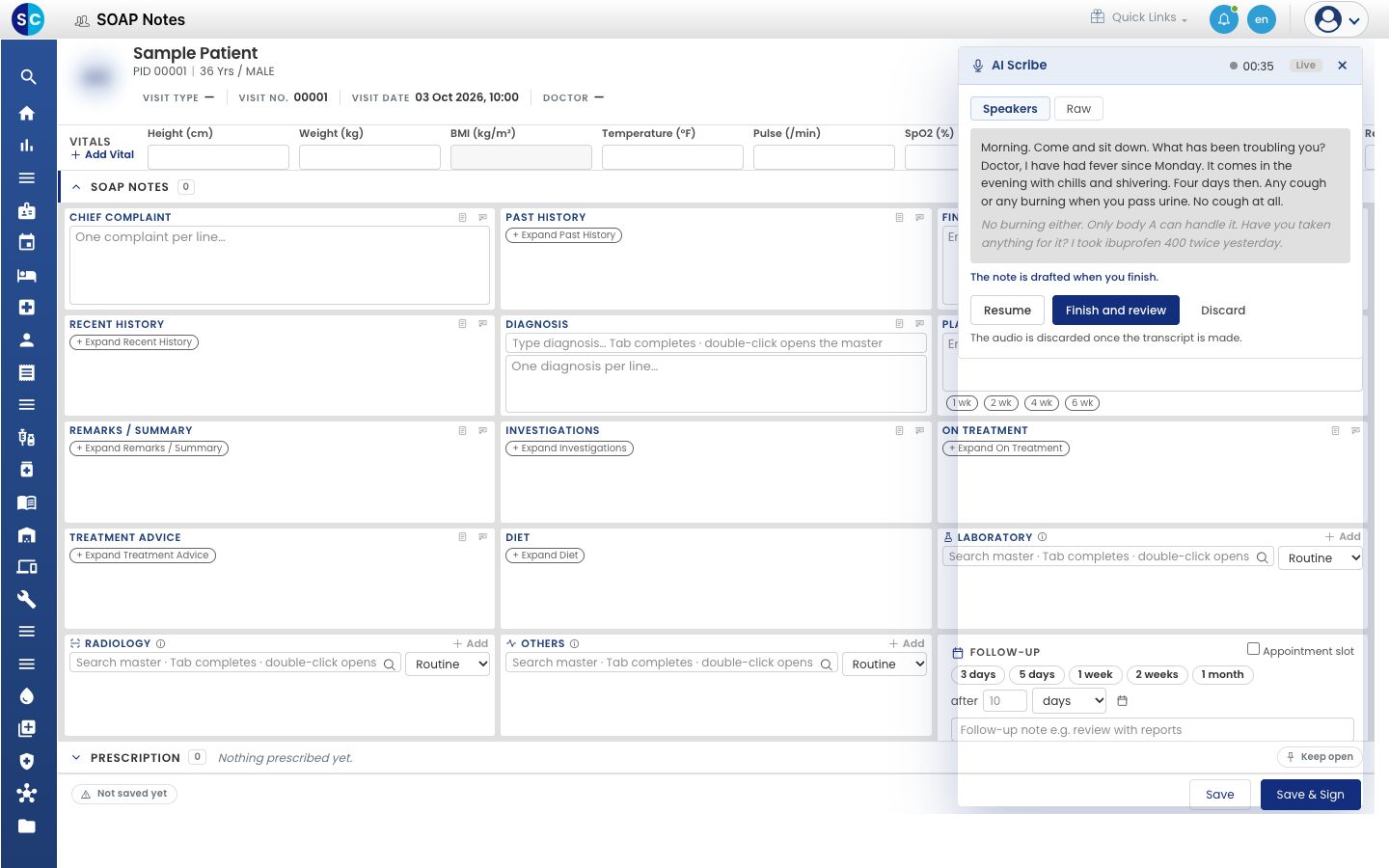
Task: Open the Others Routine priority dropdown
Action: pyautogui.click(x=885, y=664)
